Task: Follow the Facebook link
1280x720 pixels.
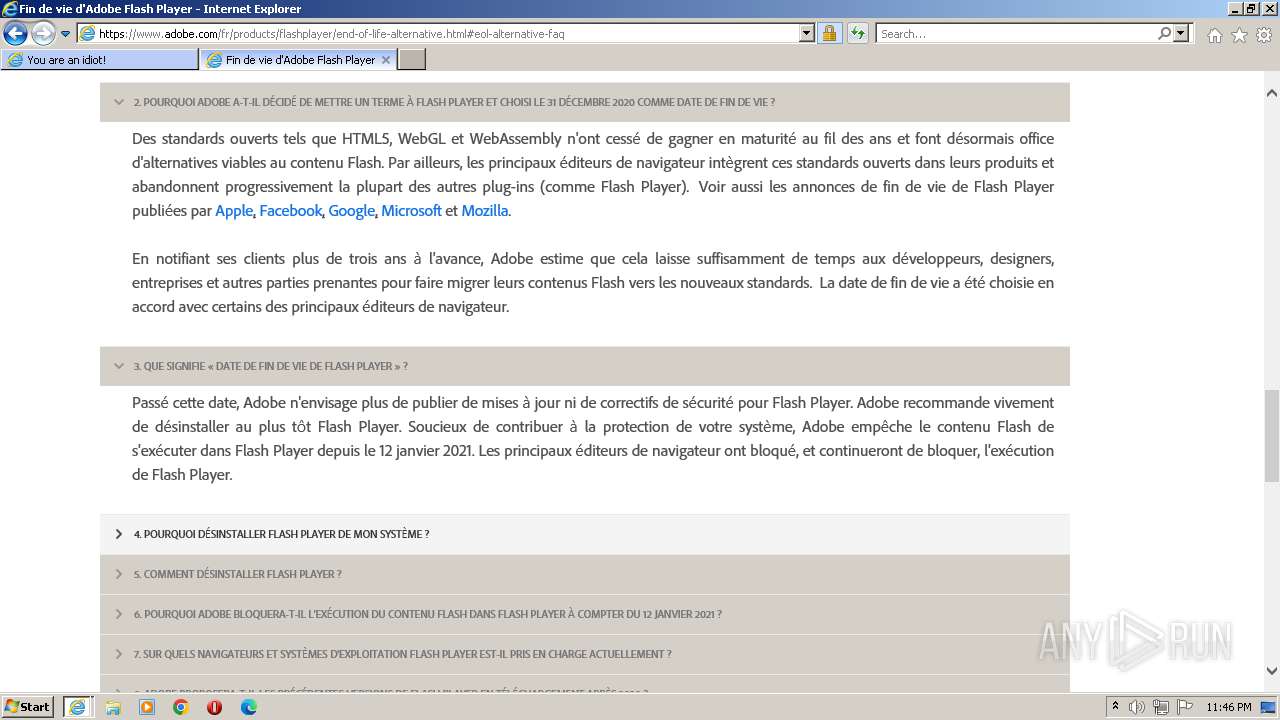Action: pos(290,211)
